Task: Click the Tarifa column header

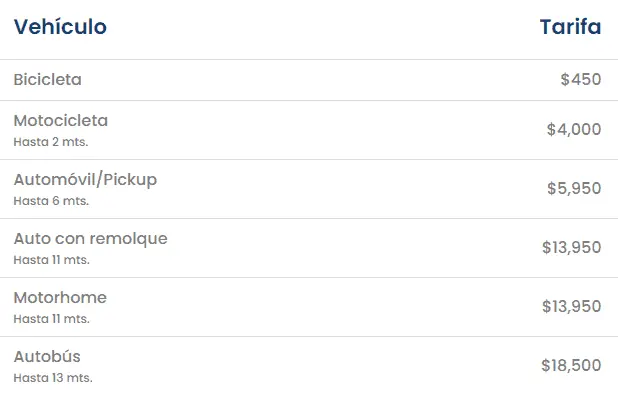Action: click(570, 27)
